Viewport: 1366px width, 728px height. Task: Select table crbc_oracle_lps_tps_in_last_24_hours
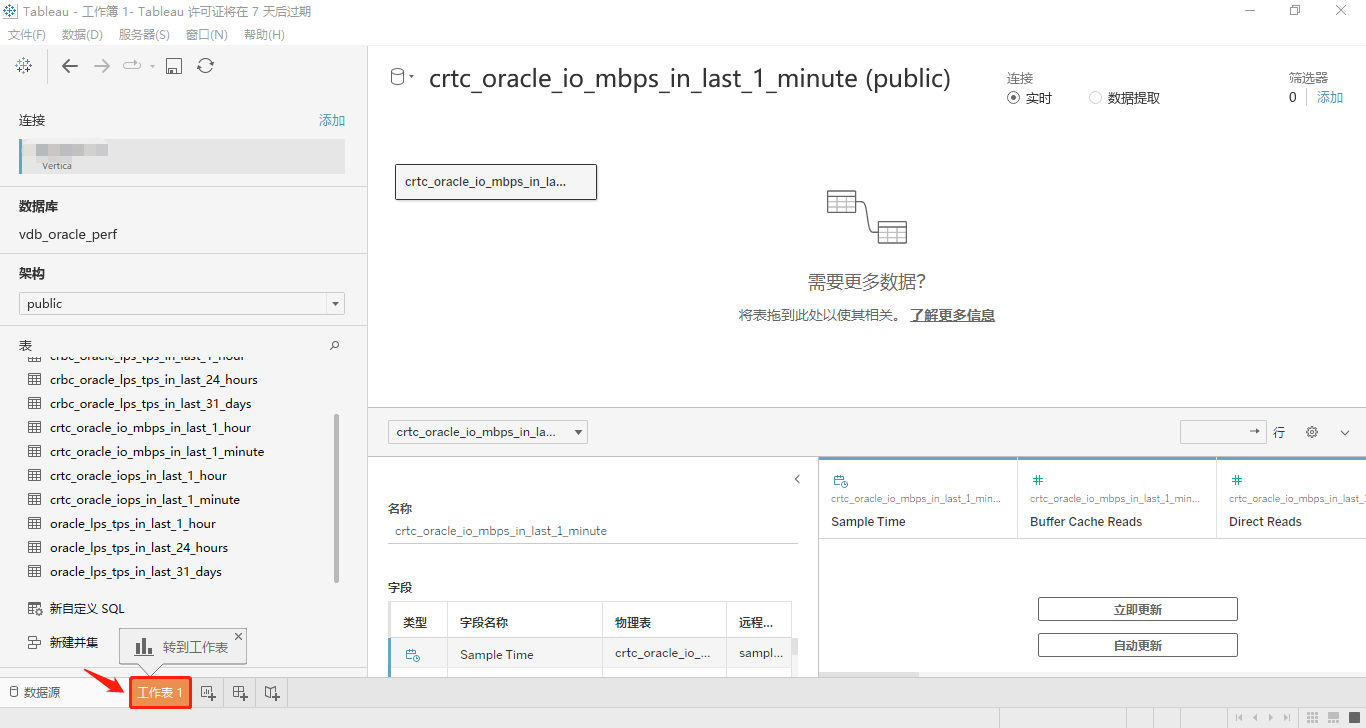[x=154, y=380]
